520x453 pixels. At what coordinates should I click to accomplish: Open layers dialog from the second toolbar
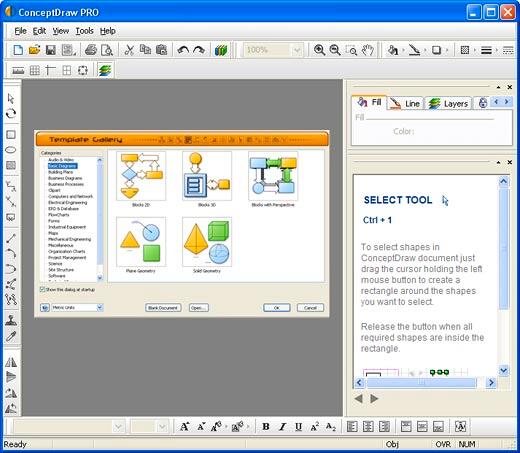[105, 70]
